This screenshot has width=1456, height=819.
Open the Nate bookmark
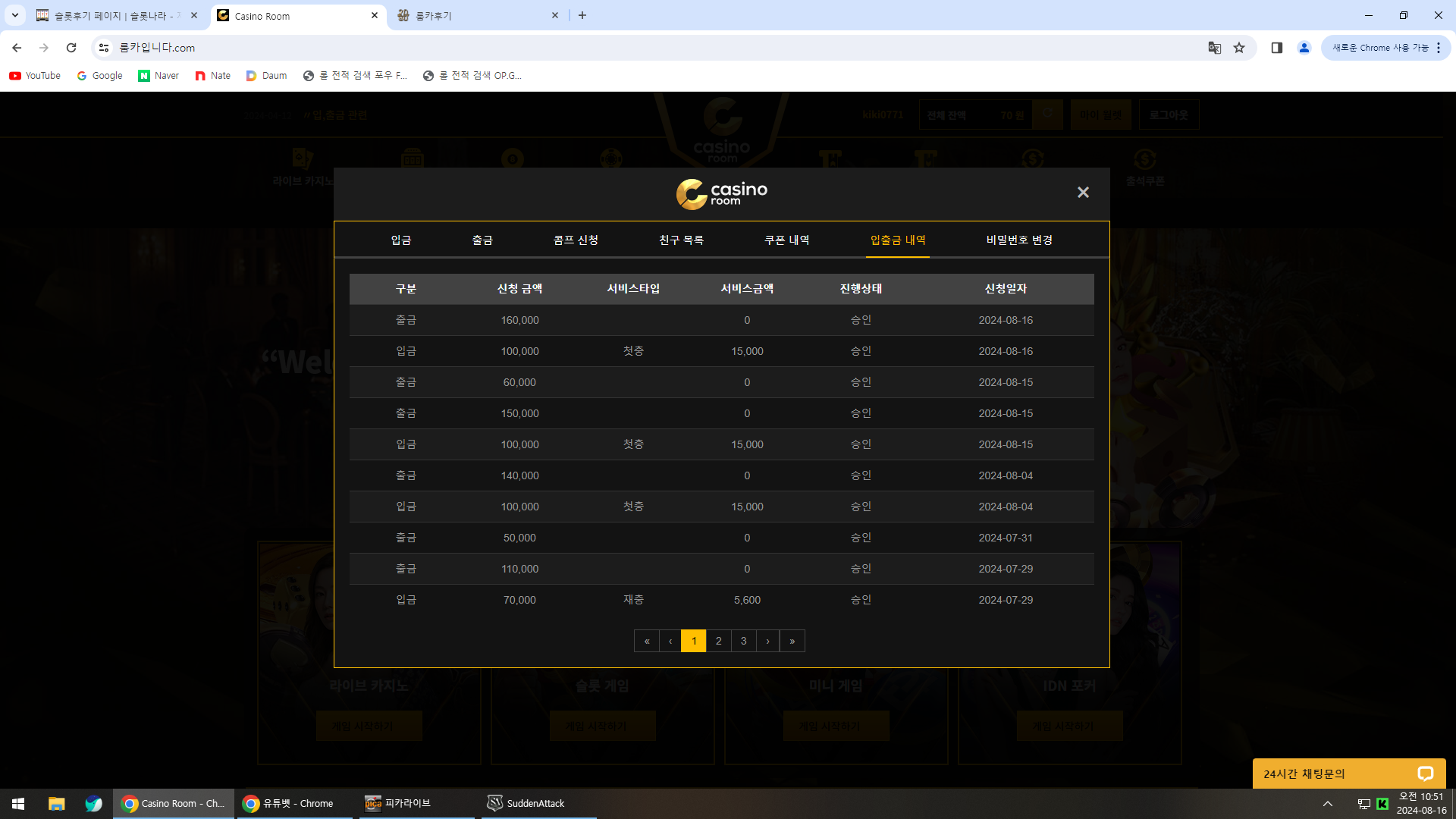click(x=212, y=76)
